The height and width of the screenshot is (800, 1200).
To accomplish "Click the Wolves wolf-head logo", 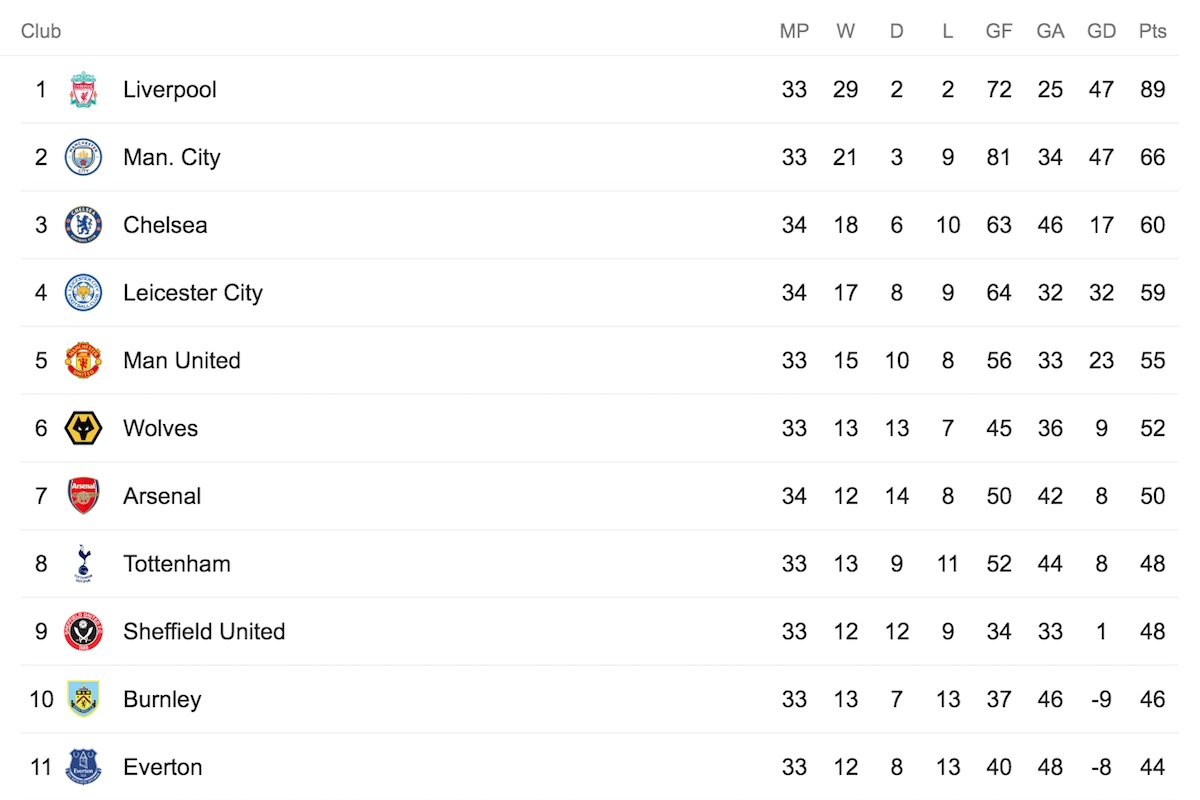I will pyautogui.click(x=83, y=429).
